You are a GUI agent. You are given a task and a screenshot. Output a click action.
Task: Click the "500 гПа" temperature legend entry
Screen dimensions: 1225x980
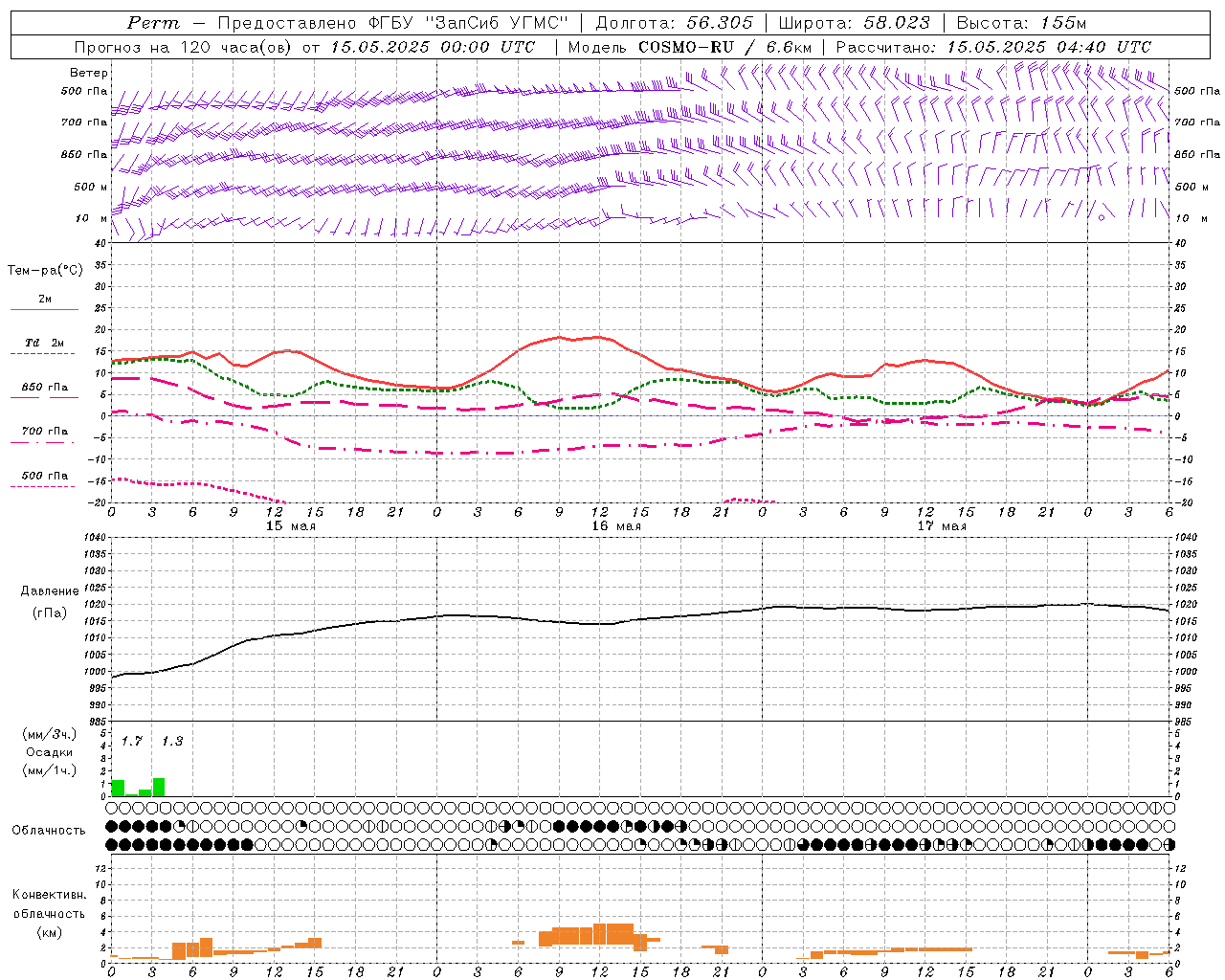[44, 476]
